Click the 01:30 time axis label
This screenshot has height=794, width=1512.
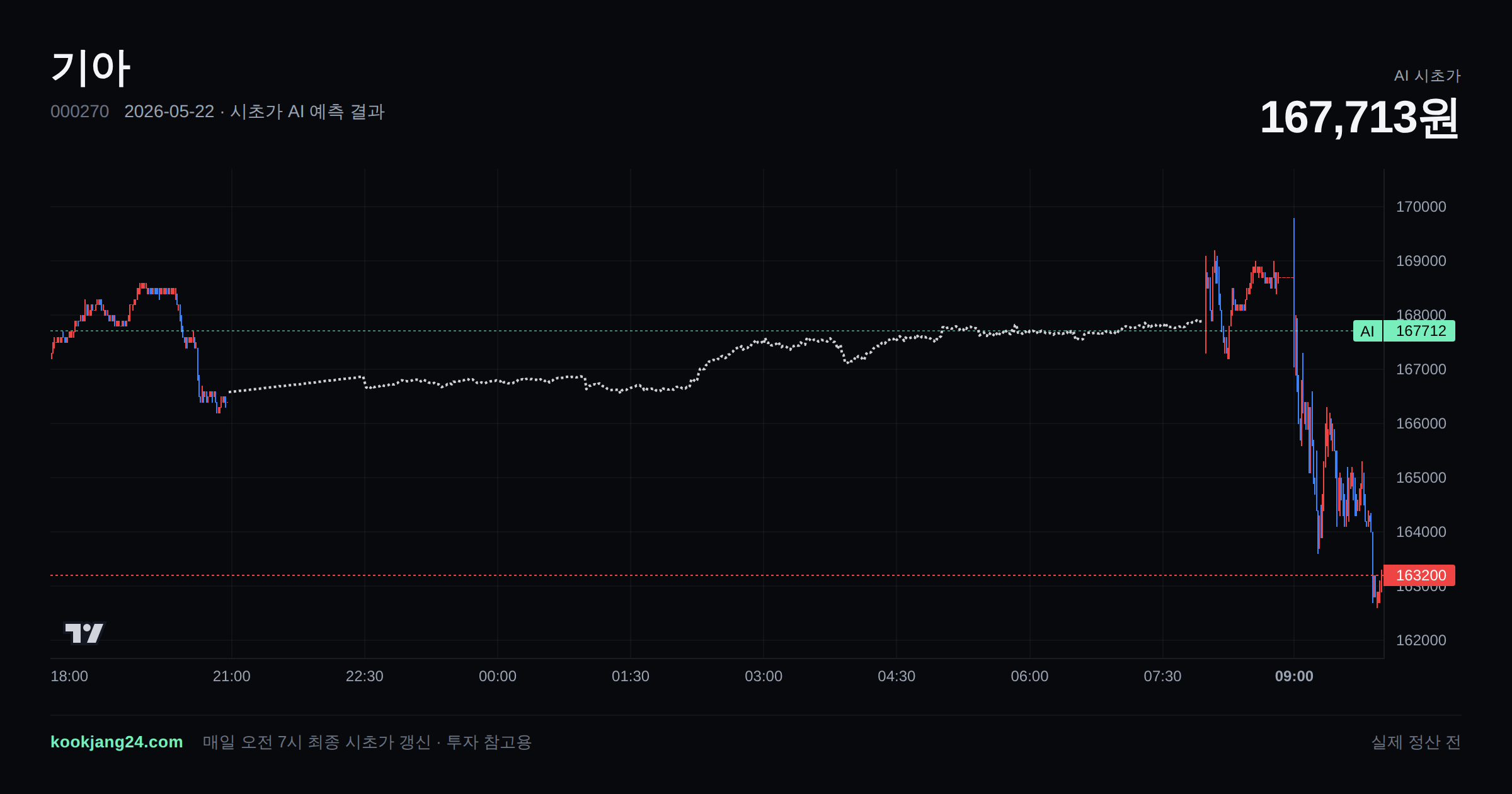(630, 676)
